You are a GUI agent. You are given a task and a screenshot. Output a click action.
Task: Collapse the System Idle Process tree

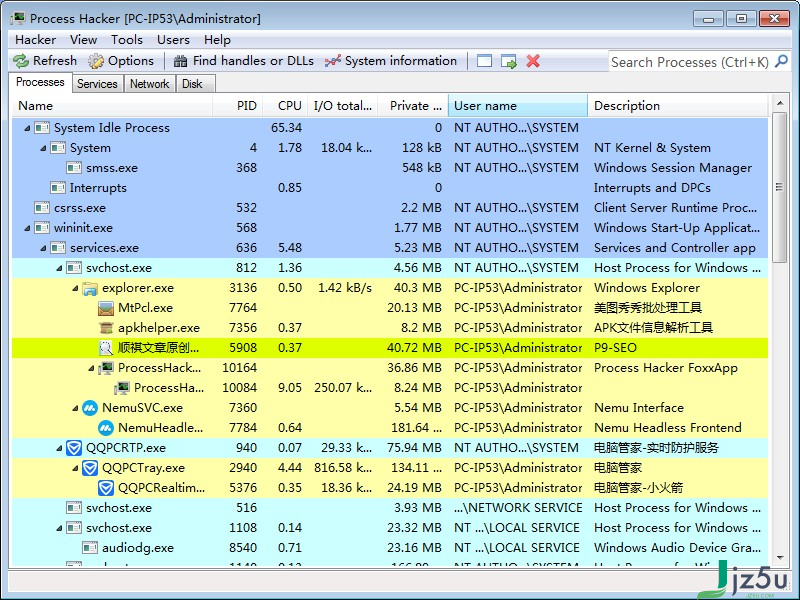point(27,128)
